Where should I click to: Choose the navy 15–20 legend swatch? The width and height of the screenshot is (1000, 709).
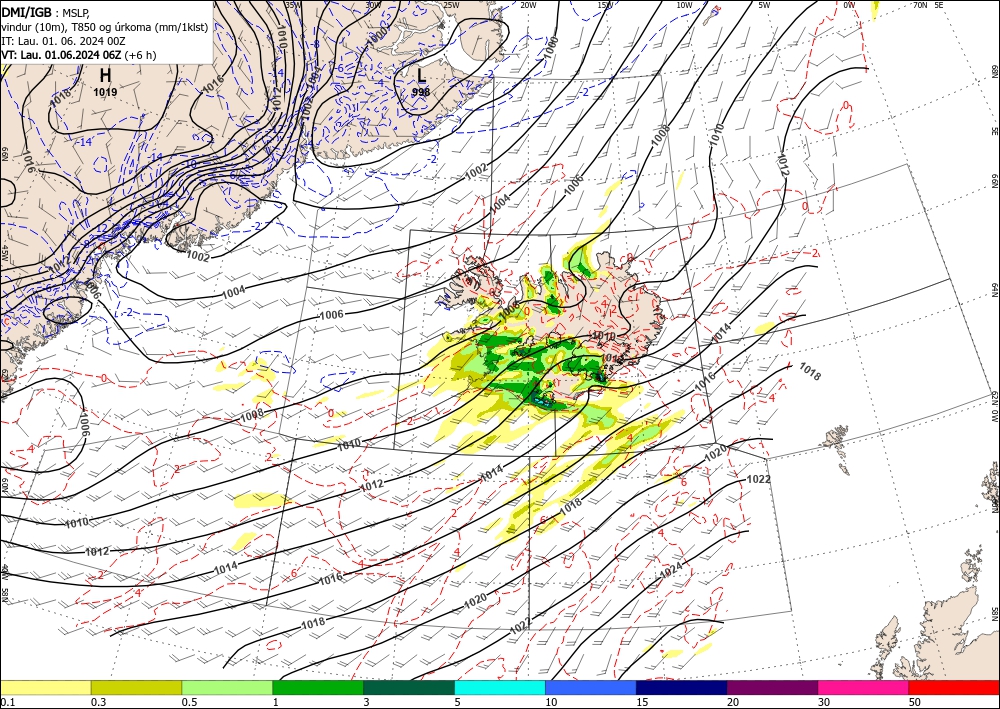tap(682, 687)
